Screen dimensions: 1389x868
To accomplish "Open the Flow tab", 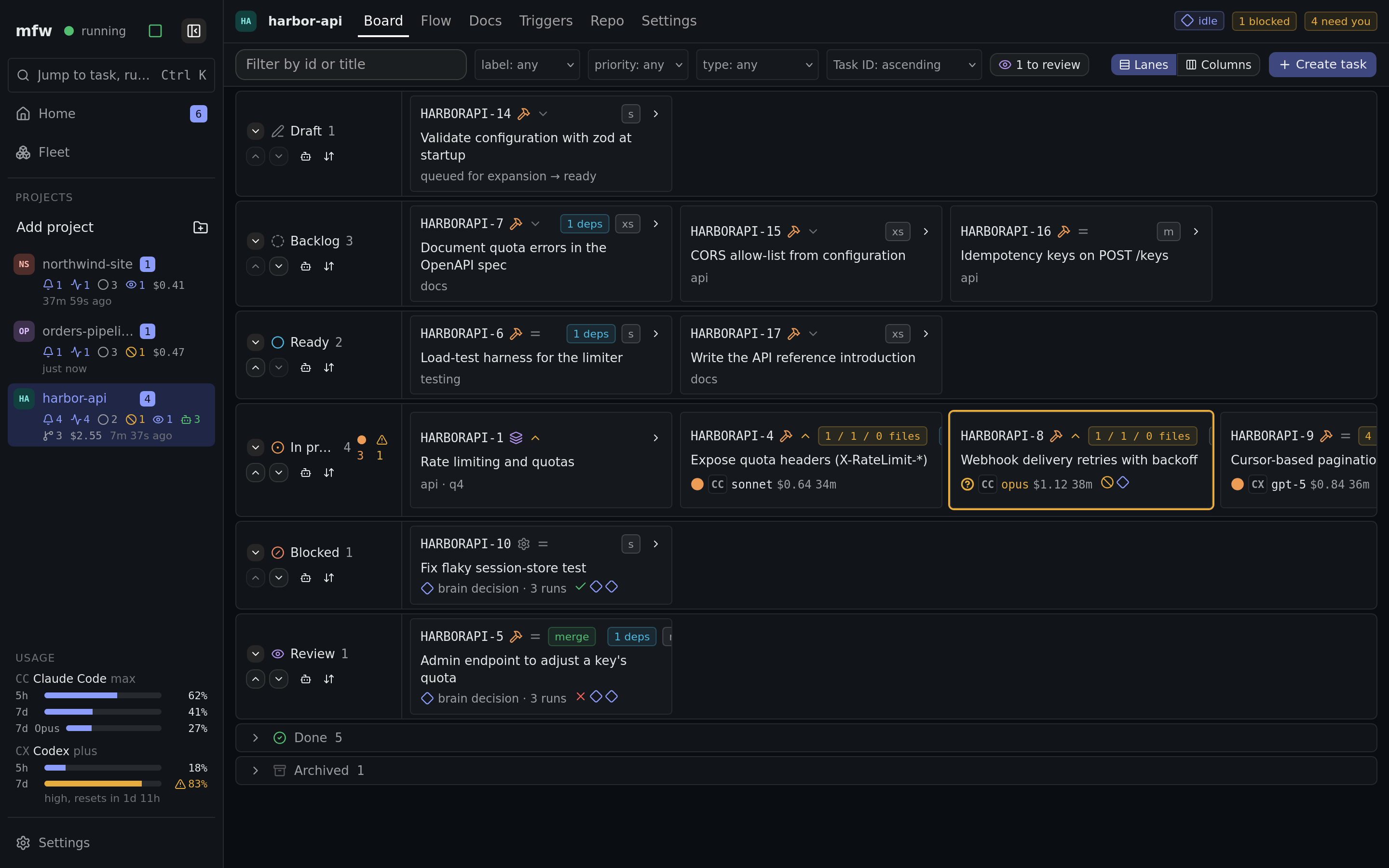I will (x=436, y=21).
